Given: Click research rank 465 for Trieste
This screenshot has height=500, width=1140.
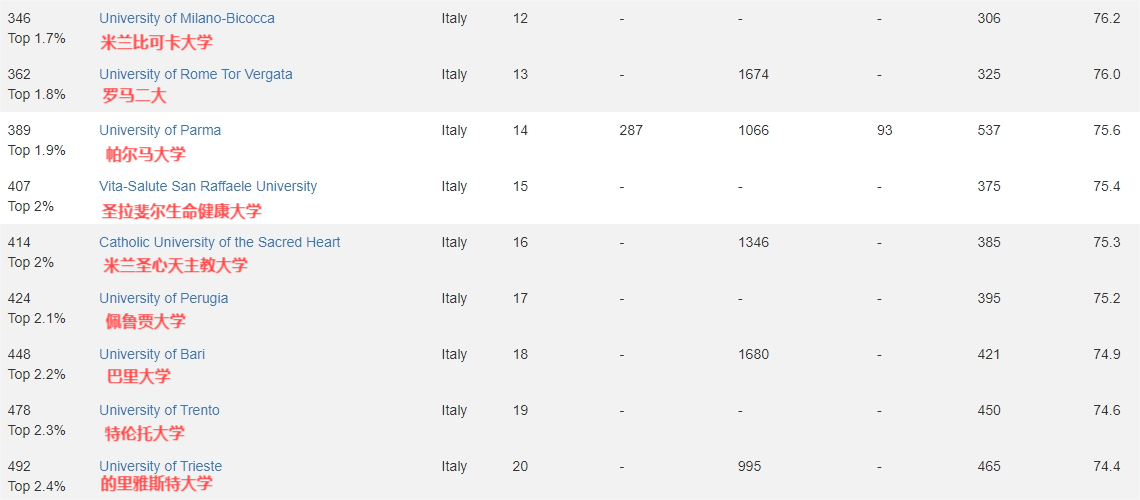Looking at the screenshot, I should pyautogui.click(x=989, y=466).
